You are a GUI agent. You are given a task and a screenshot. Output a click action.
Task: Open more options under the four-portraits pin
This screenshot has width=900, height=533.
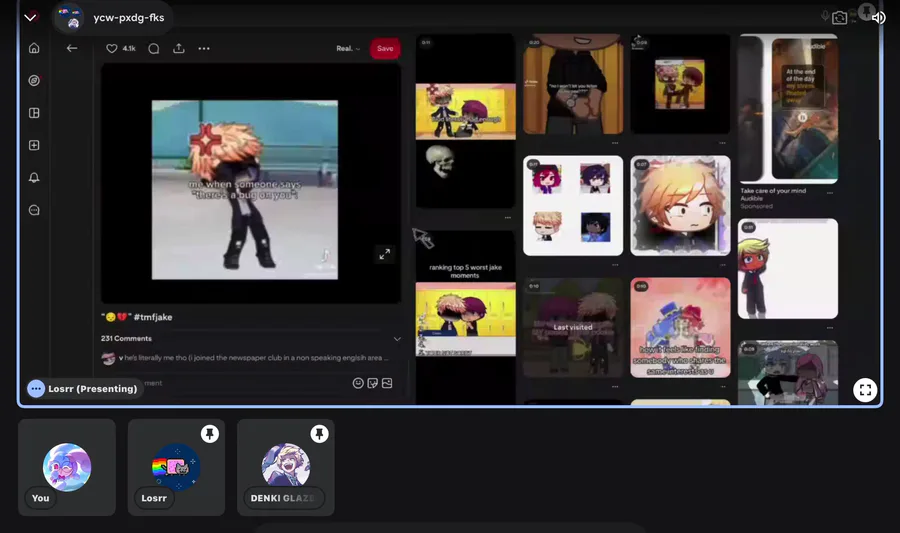point(615,264)
